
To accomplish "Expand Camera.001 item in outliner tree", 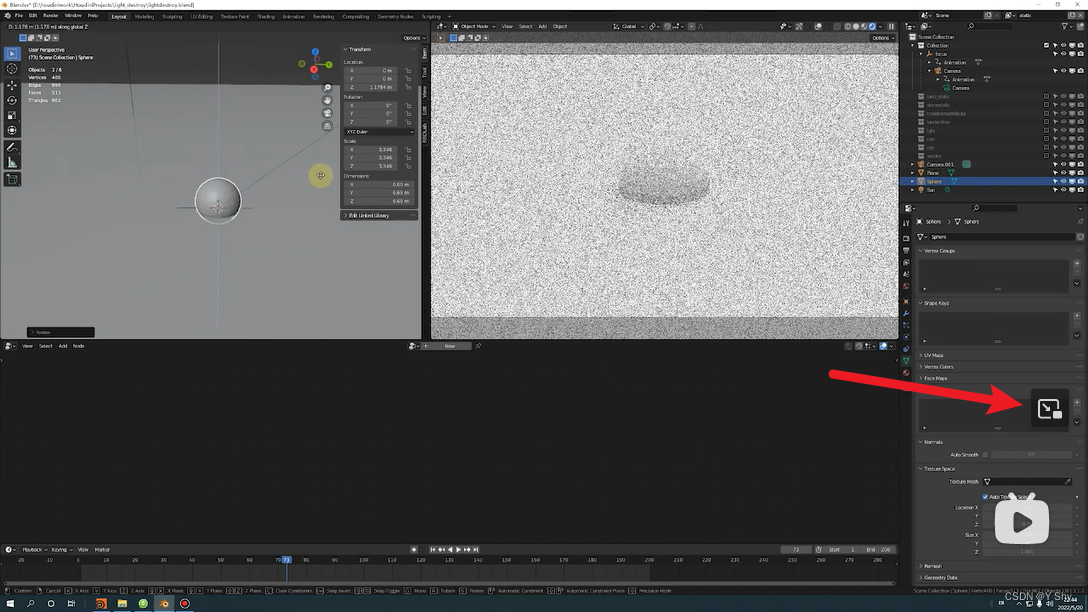I will [x=912, y=164].
